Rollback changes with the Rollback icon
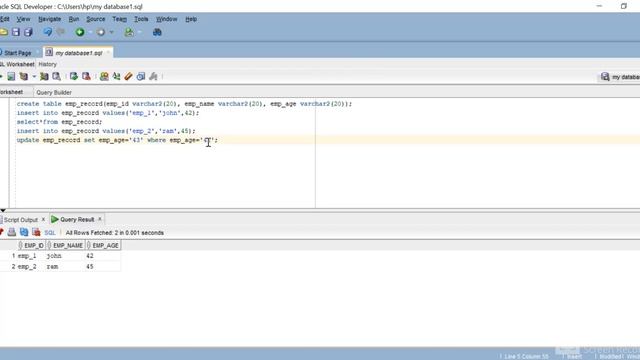This screenshot has width=640, height=360. pyautogui.click(x=86, y=76)
